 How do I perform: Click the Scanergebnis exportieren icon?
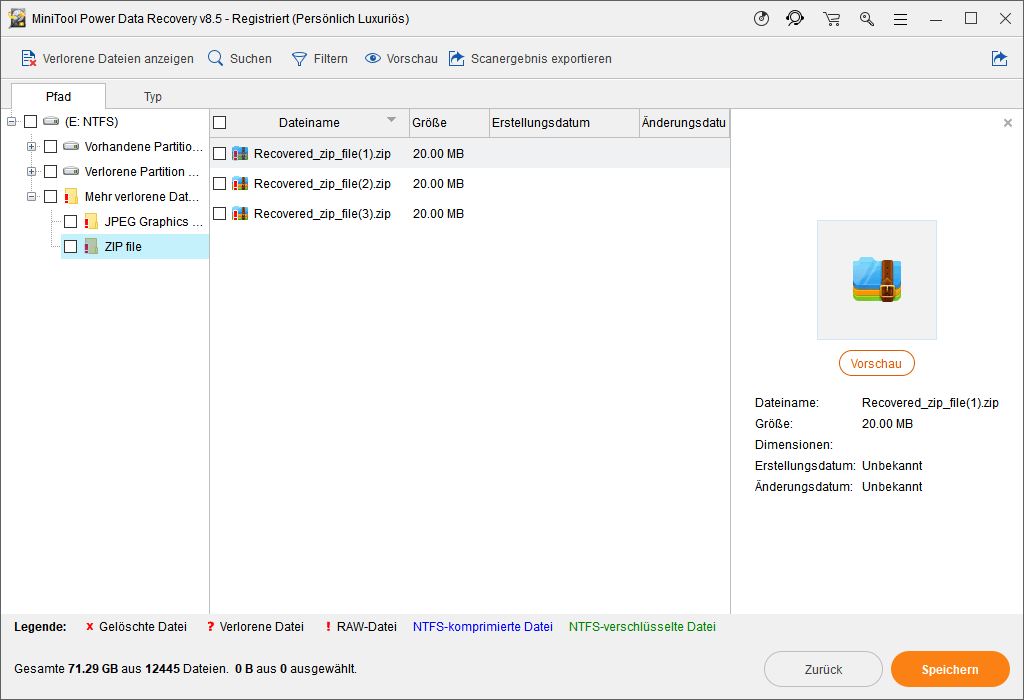[456, 58]
